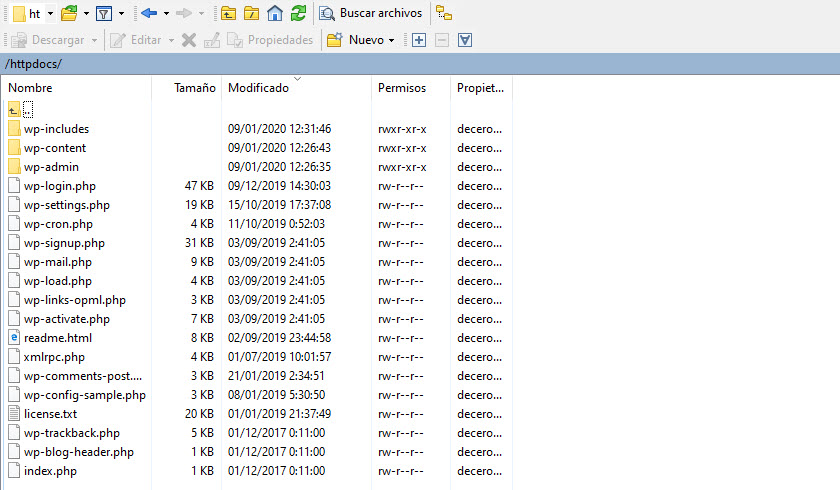This screenshot has height=490, width=840.
Task: Go to root directory folder icon
Action: (251, 13)
